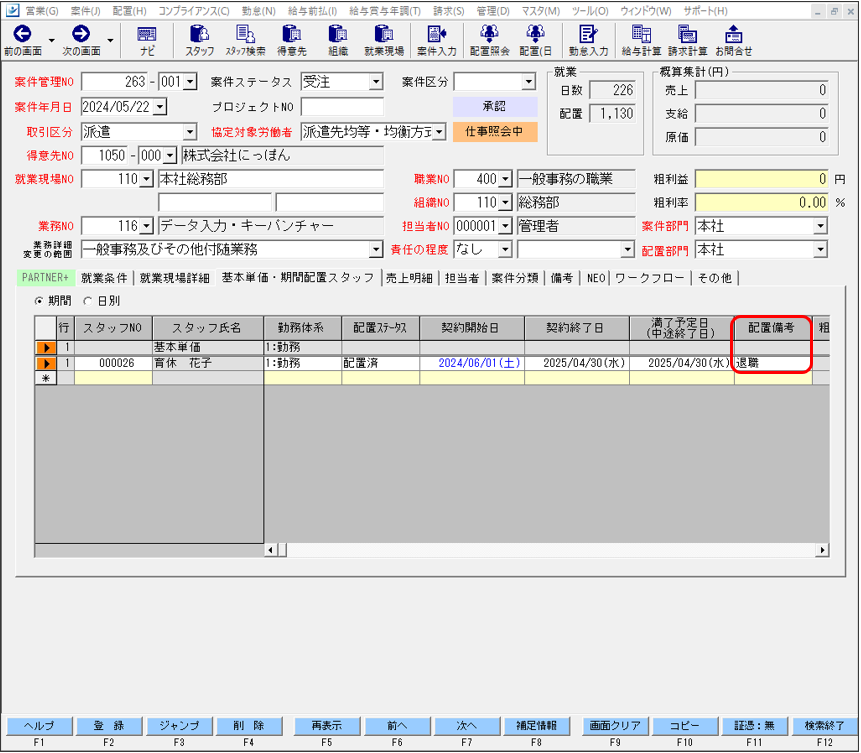Viewport: 861px width, 753px height.
Task: Open the 請求計算 billing icon
Action: [687, 35]
